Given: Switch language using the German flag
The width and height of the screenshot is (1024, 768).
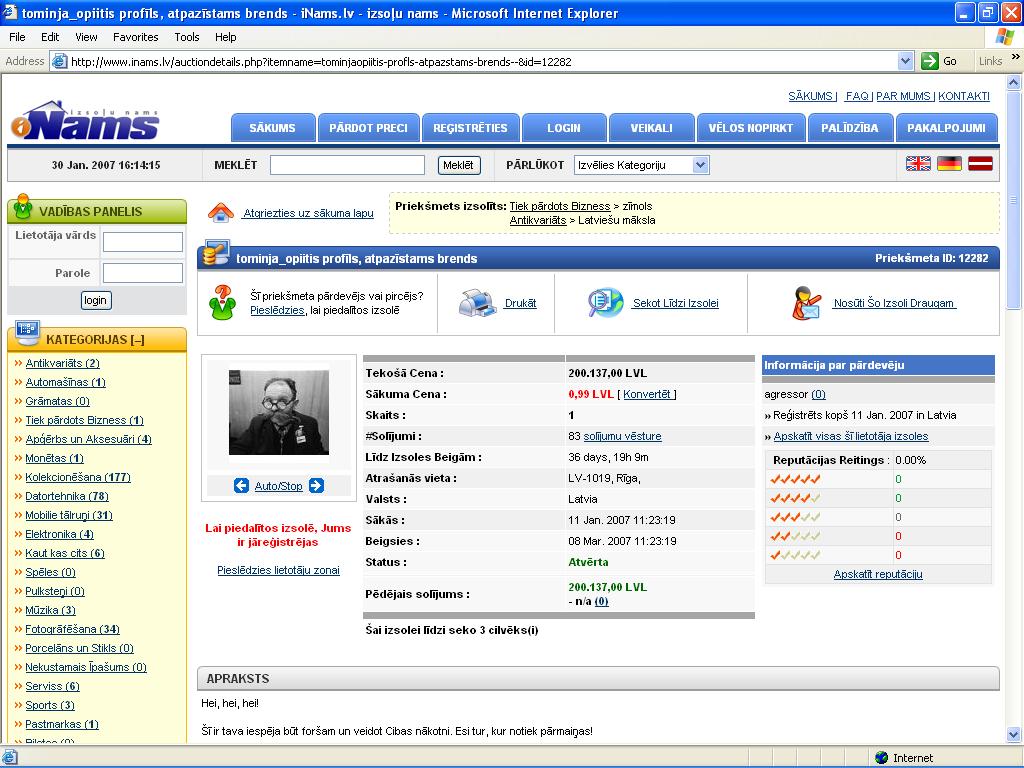Looking at the screenshot, I should point(949,164).
